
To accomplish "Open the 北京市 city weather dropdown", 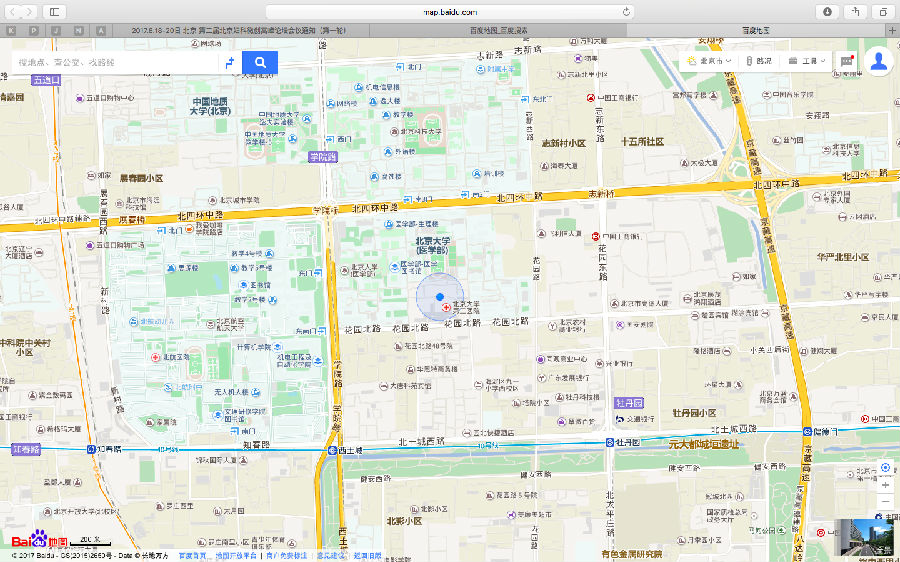I will coord(709,61).
